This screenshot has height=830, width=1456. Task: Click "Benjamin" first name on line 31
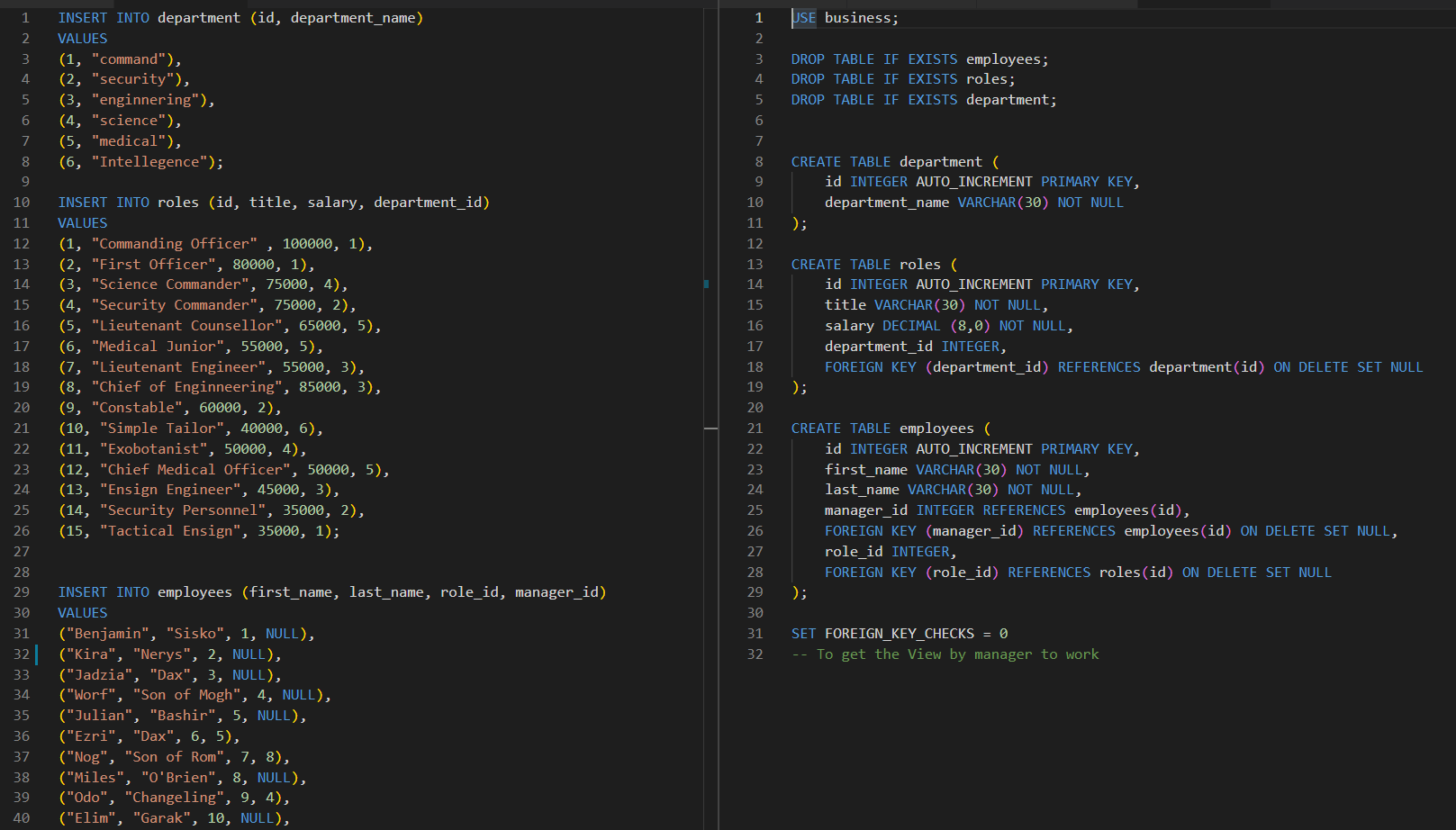pos(108,634)
